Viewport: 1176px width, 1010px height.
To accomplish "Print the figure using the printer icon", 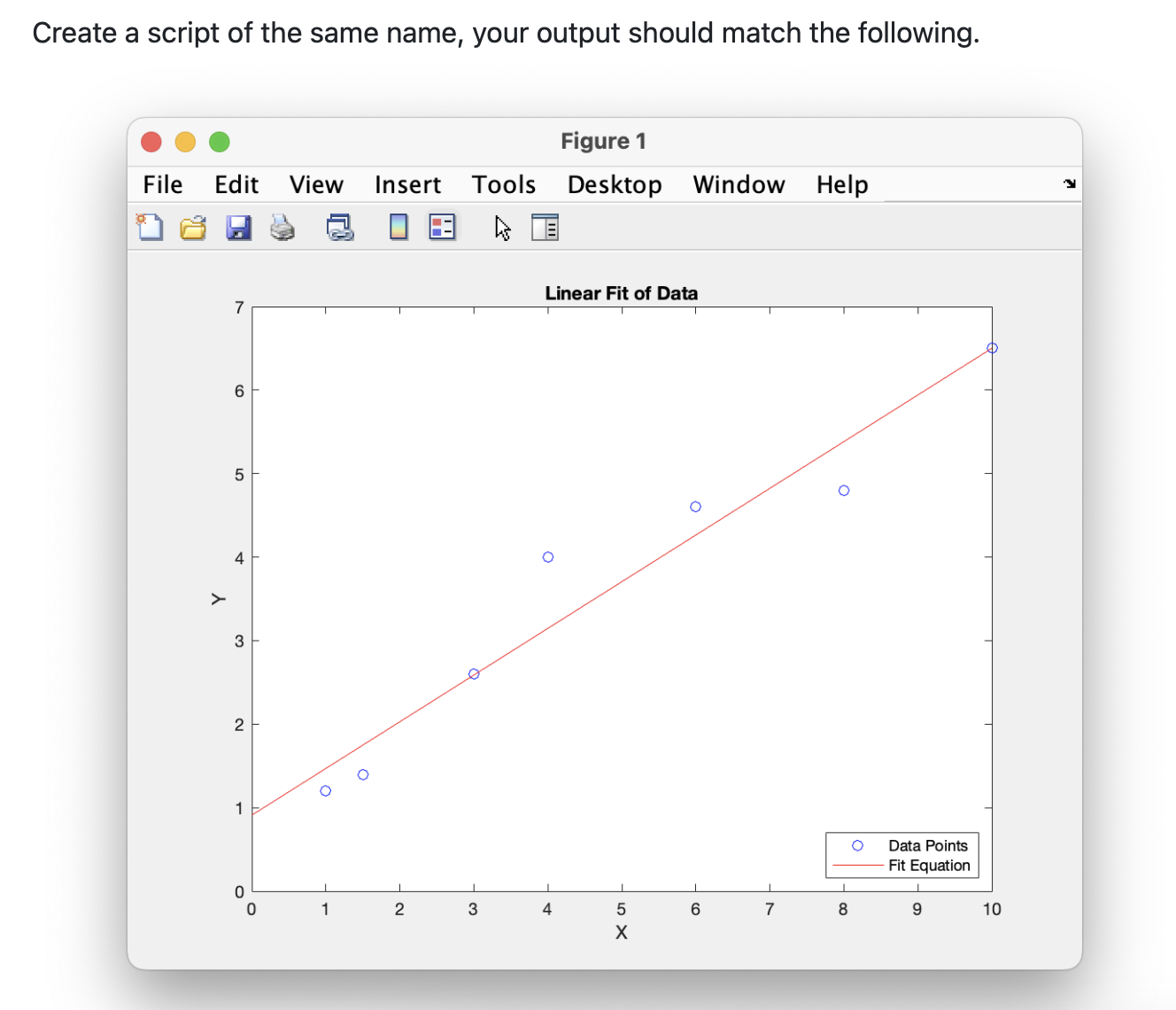I will click(282, 227).
